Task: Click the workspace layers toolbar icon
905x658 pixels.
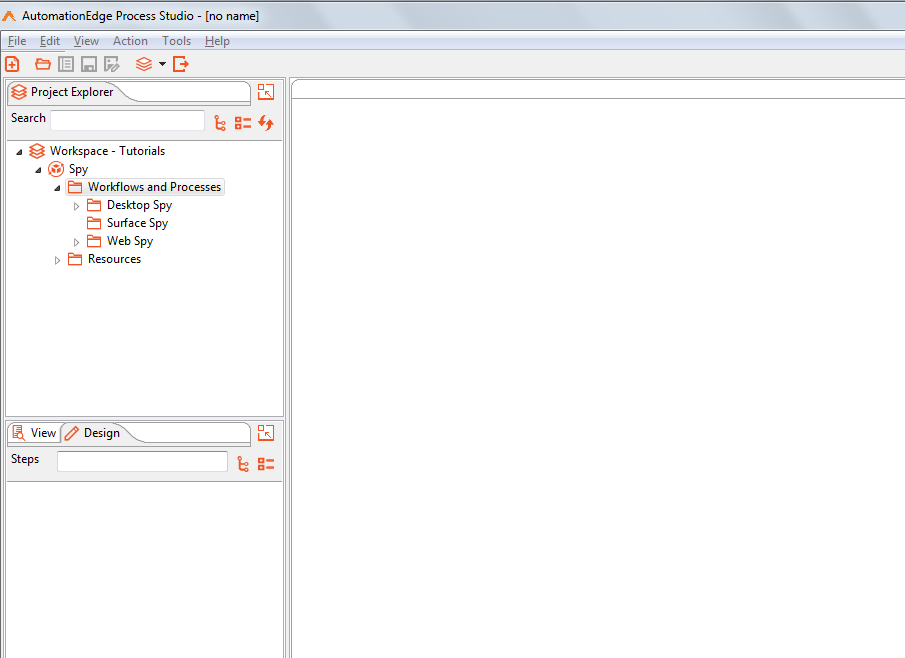Action: tap(144, 64)
